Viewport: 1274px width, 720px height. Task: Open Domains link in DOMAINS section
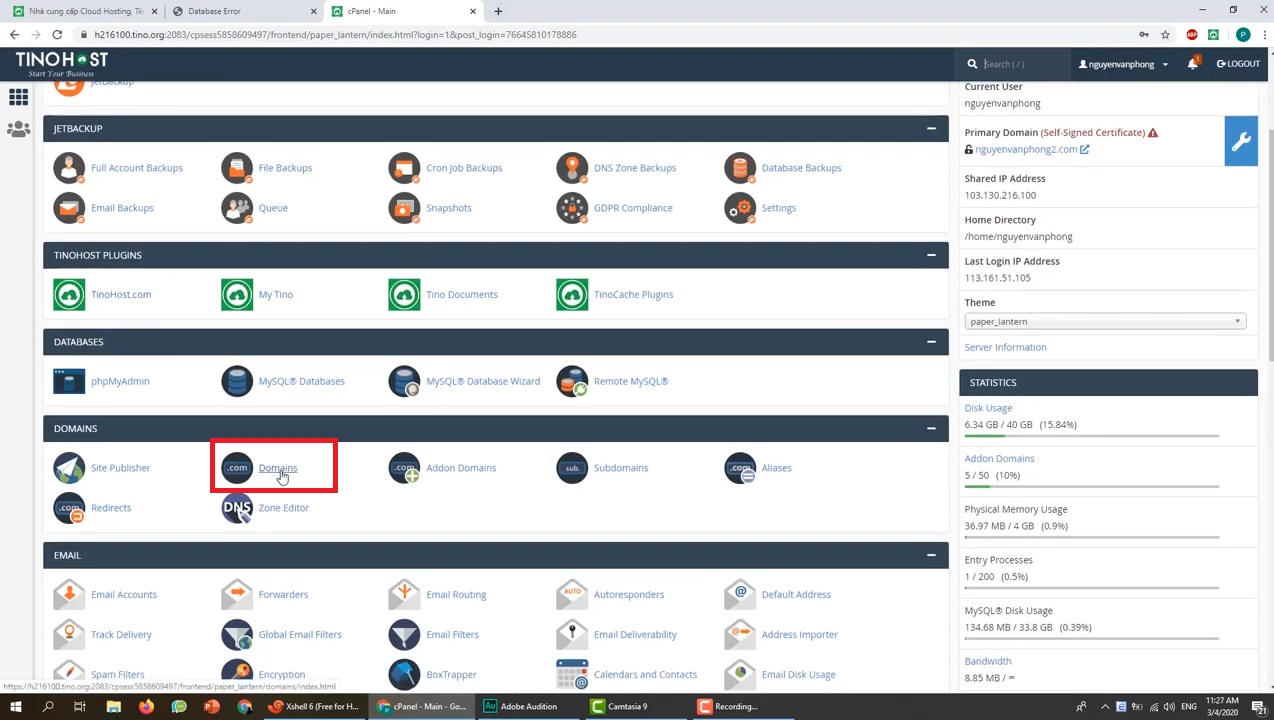[x=278, y=468]
